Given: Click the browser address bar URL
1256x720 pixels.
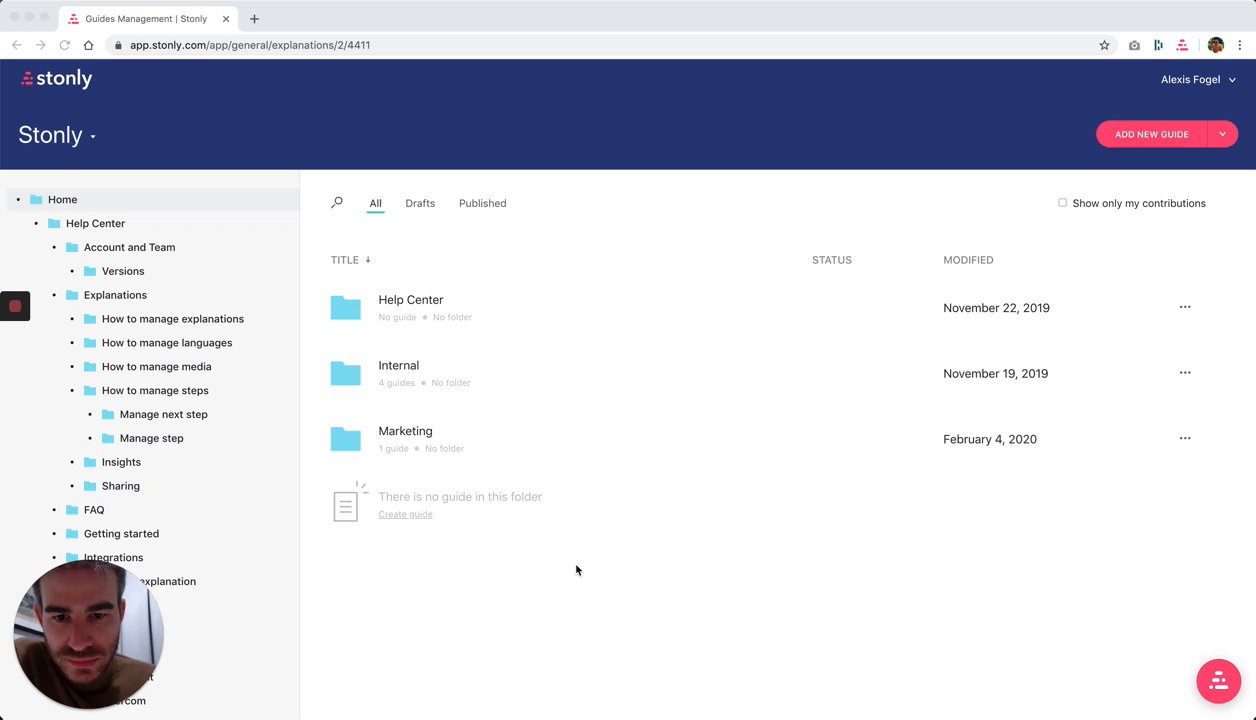Looking at the screenshot, I should tap(250, 45).
